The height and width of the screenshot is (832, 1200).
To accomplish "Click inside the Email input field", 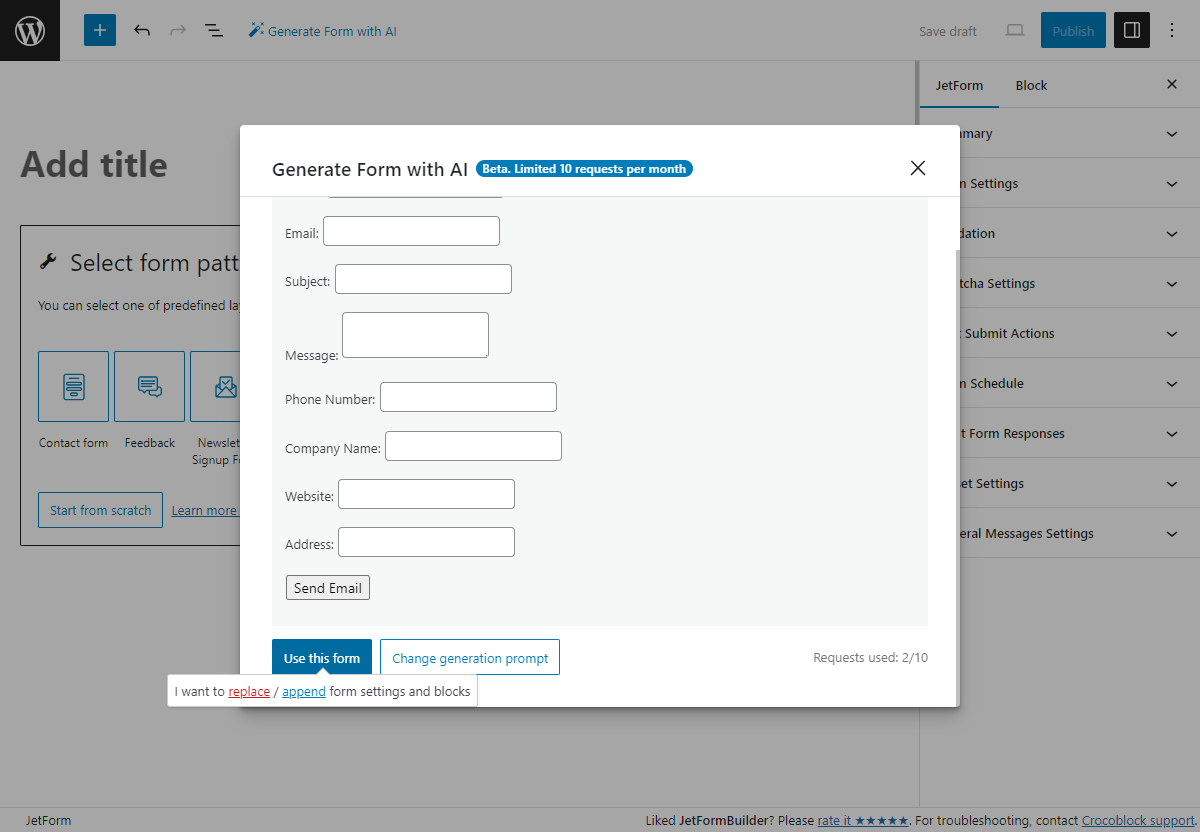I will coord(410,230).
